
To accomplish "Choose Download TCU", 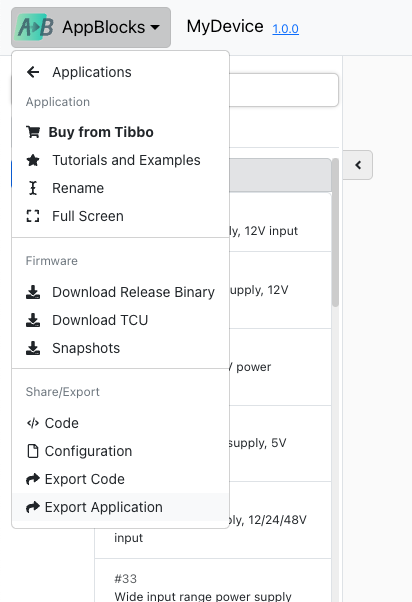I will coord(120,320).
